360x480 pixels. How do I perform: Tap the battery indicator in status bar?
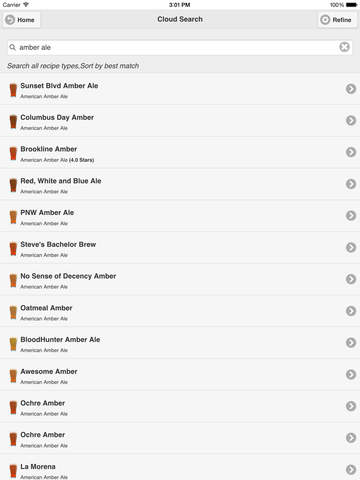351,5
